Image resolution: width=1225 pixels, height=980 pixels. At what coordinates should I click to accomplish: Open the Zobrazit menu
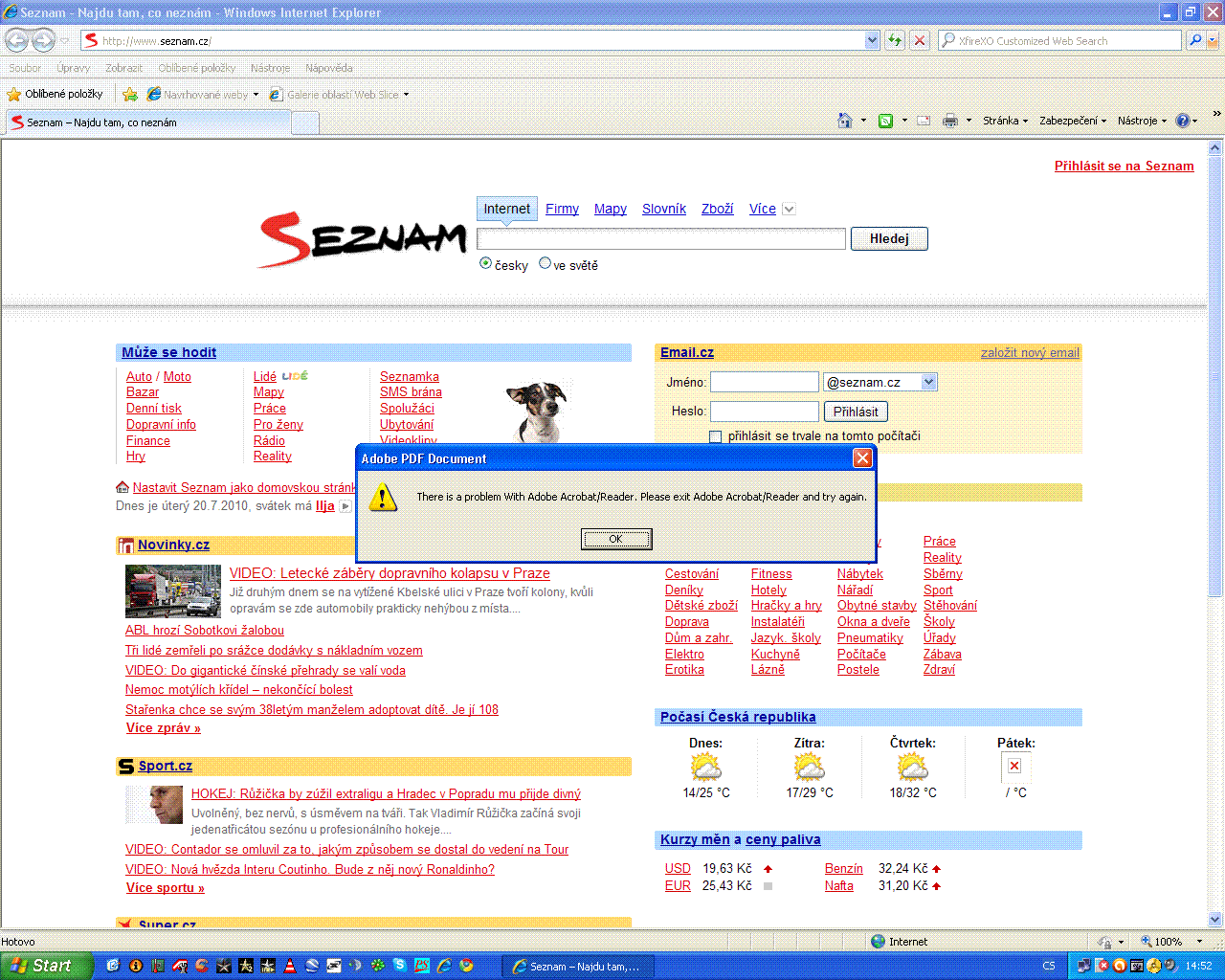pos(123,68)
